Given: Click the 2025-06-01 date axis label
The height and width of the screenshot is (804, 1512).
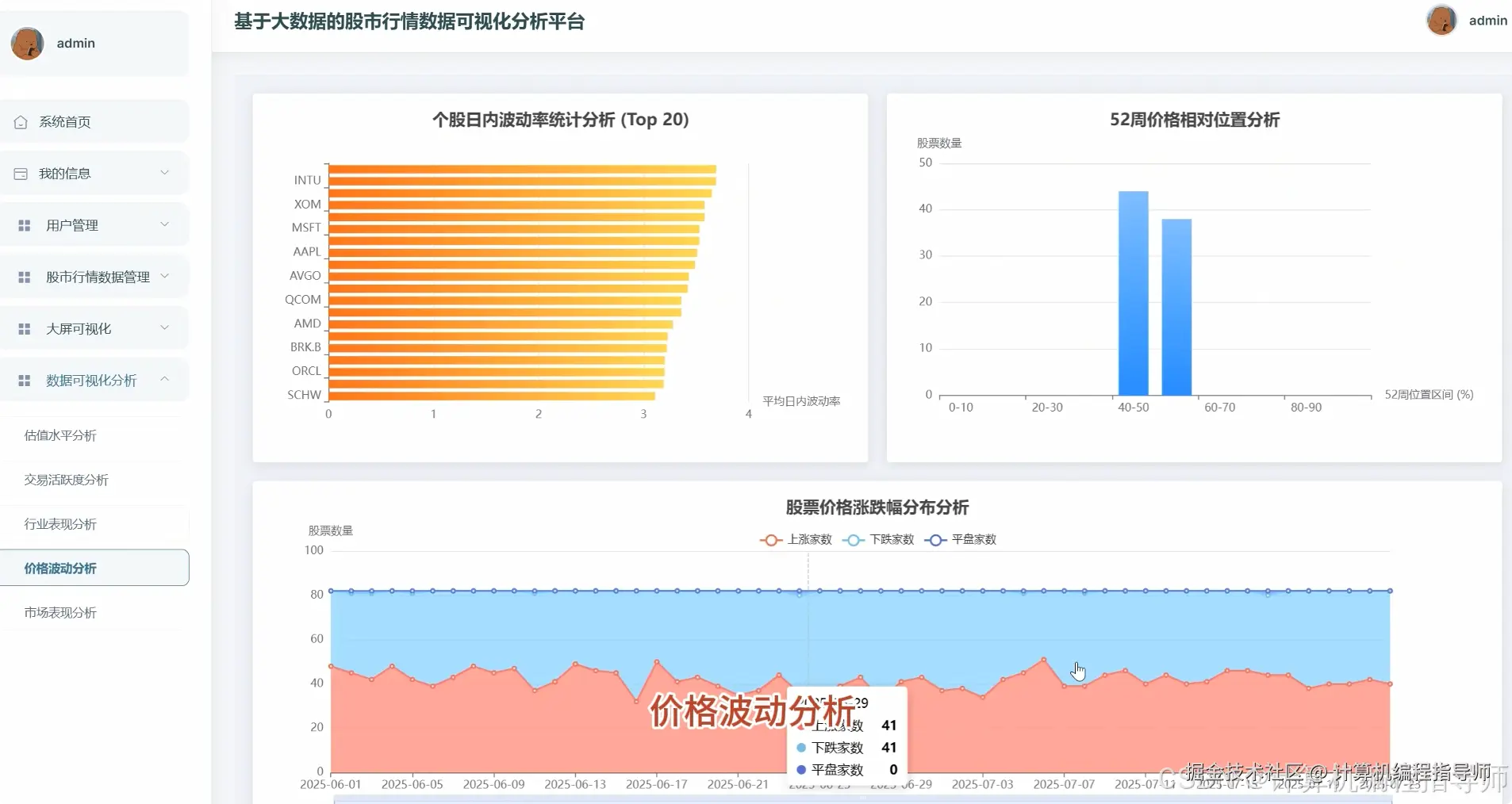Looking at the screenshot, I should click(331, 784).
